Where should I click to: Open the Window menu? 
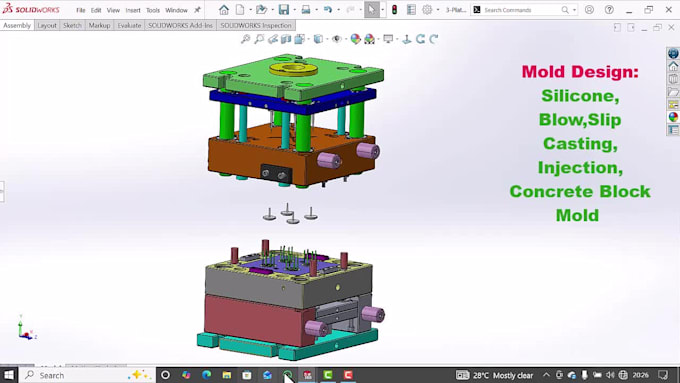pyautogui.click(x=176, y=10)
